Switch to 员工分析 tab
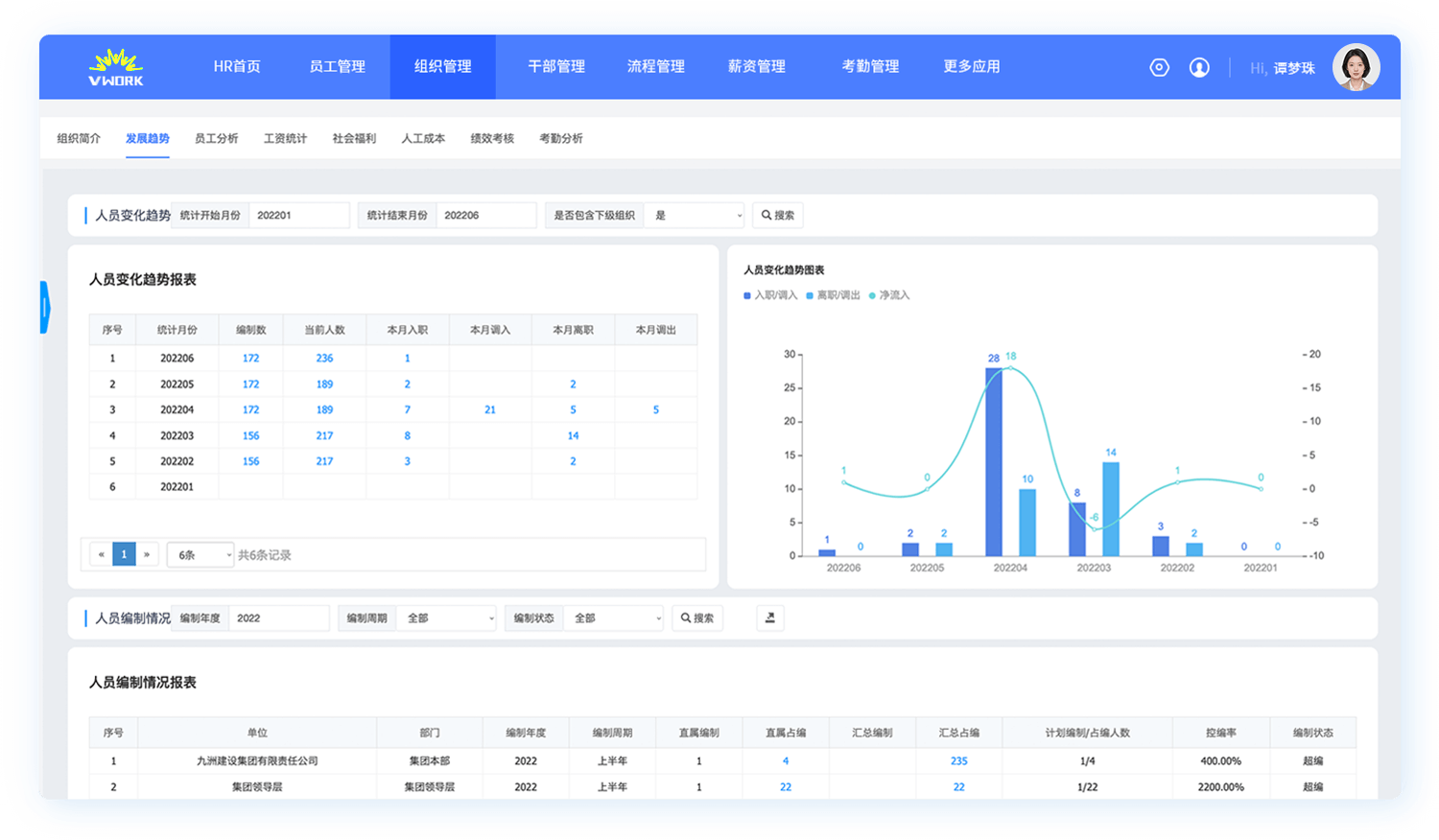The height and width of the screenshot is (840, 1439). point(217,138)
